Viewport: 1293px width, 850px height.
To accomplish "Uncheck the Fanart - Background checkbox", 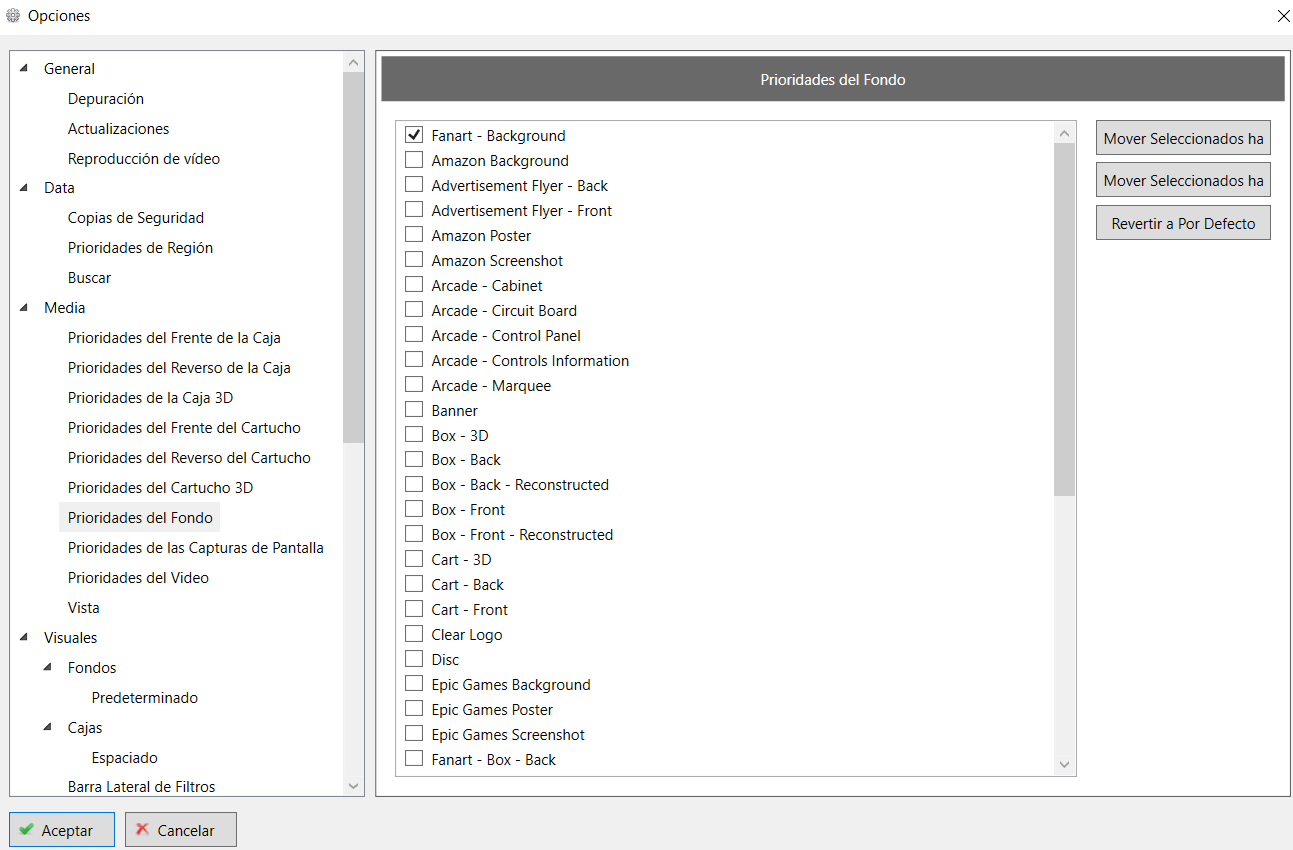I will click(x=414, y=135).
